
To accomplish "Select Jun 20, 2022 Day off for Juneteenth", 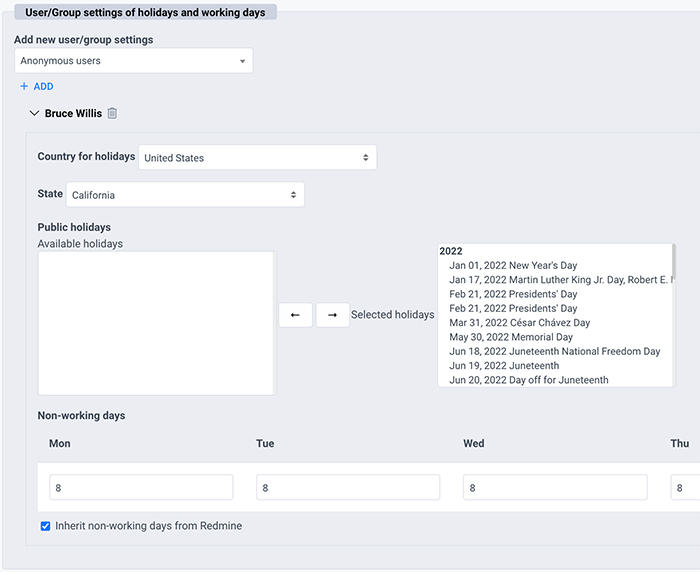I will [x=529, y=380].
